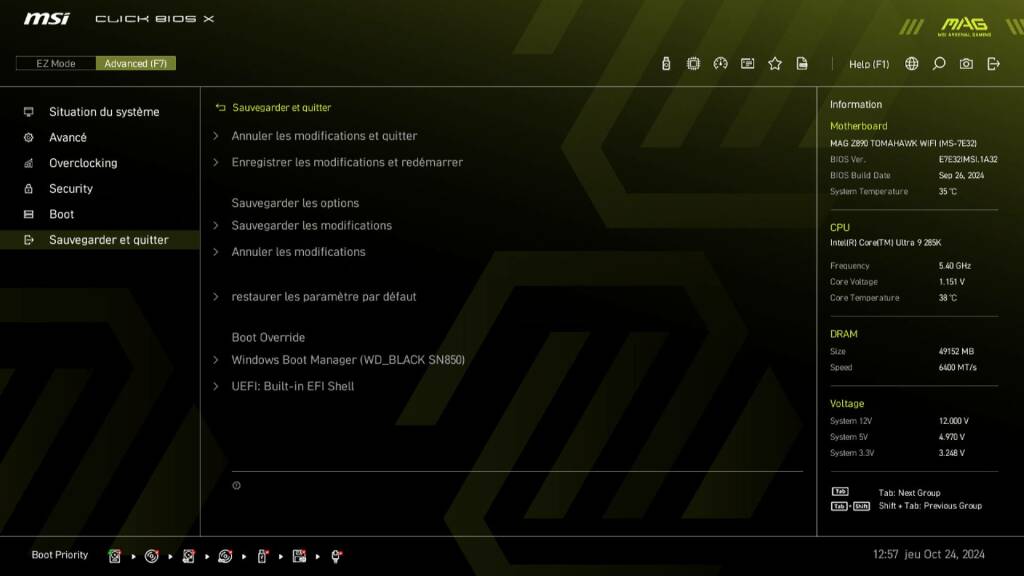
Task: Click the exit arrow icon top right
Action: point(991,63)
